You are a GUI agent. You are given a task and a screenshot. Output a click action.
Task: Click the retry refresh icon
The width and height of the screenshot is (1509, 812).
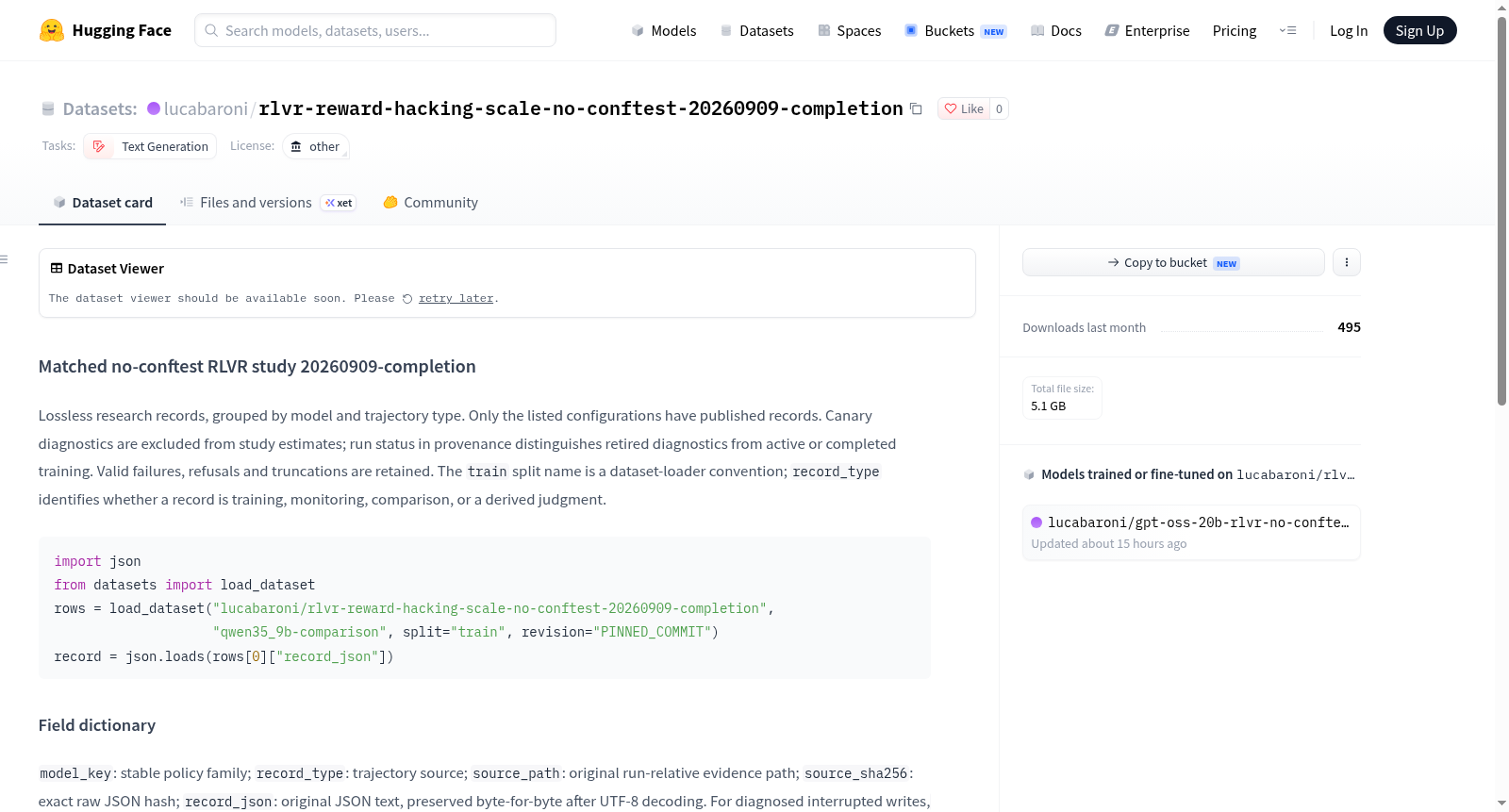pos(407,299)
